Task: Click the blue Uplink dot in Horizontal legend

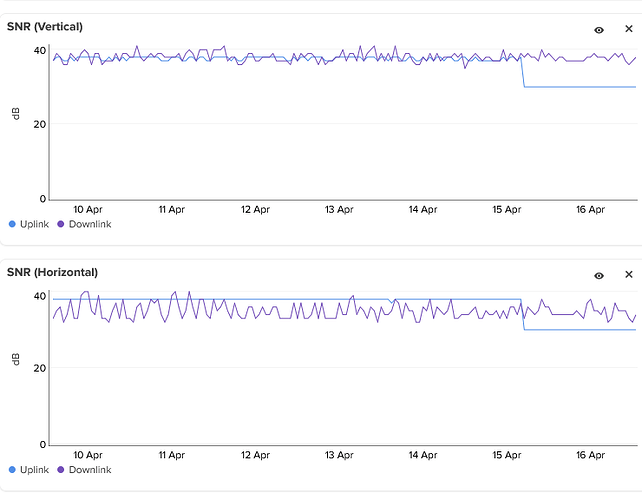Action: click(12, 470)
